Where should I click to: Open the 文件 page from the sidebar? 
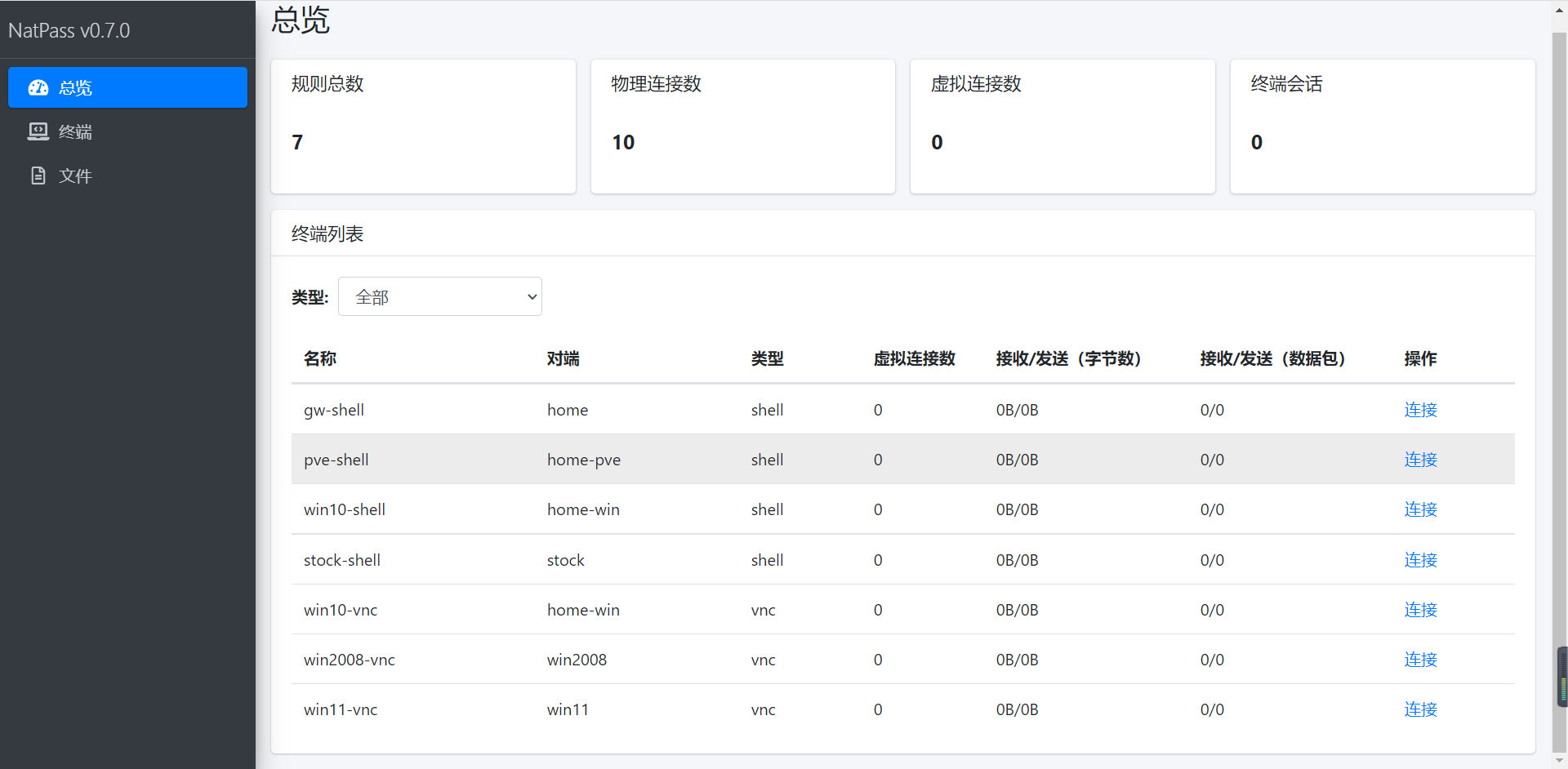74,176
